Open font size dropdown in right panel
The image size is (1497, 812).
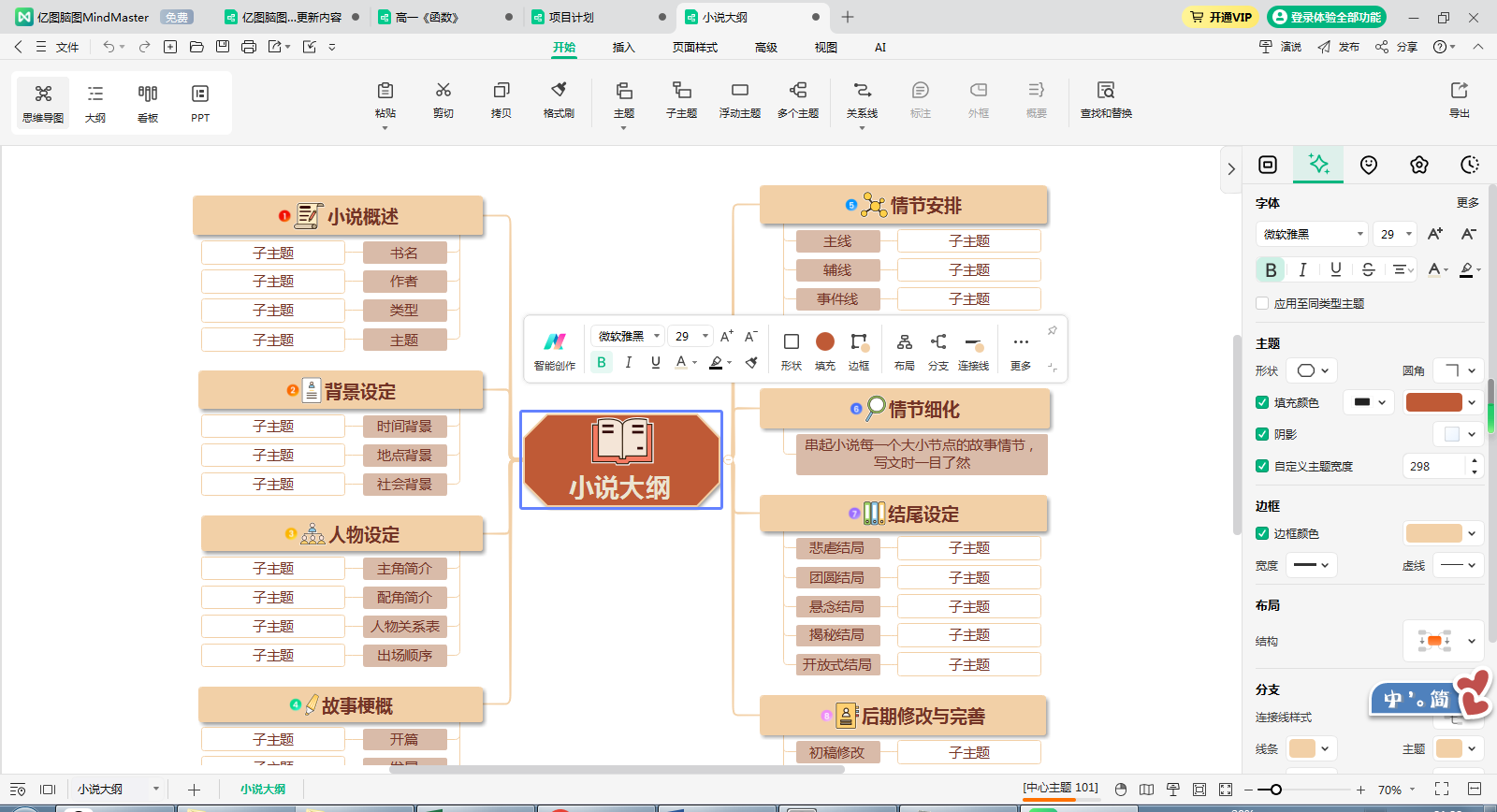pos(1395,234)
